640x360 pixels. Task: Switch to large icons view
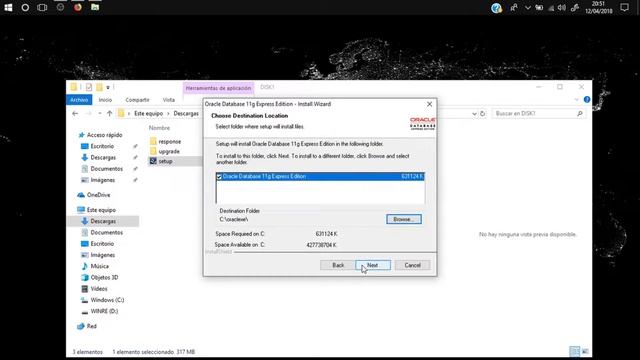[x=585, y=351]
